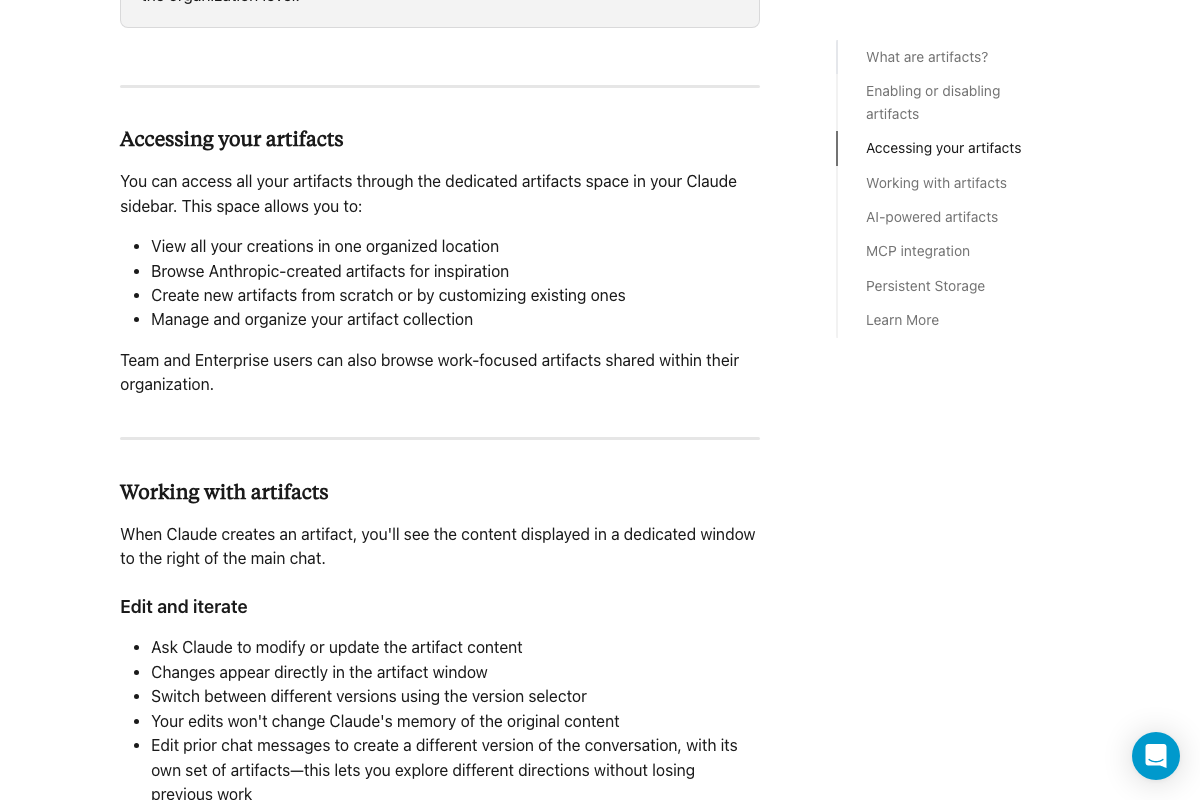The image size is (1200, 800).
Task: Select the bullet about version selector
Action: [369, 696]
